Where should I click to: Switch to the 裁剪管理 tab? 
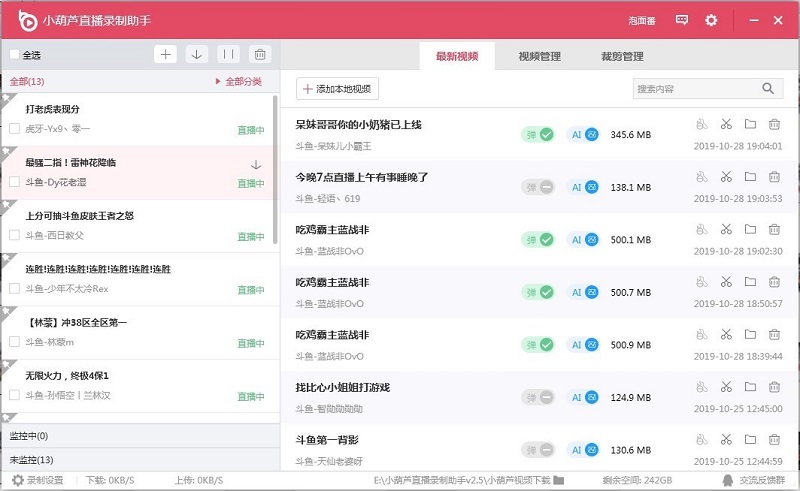[x=622, y=57]
